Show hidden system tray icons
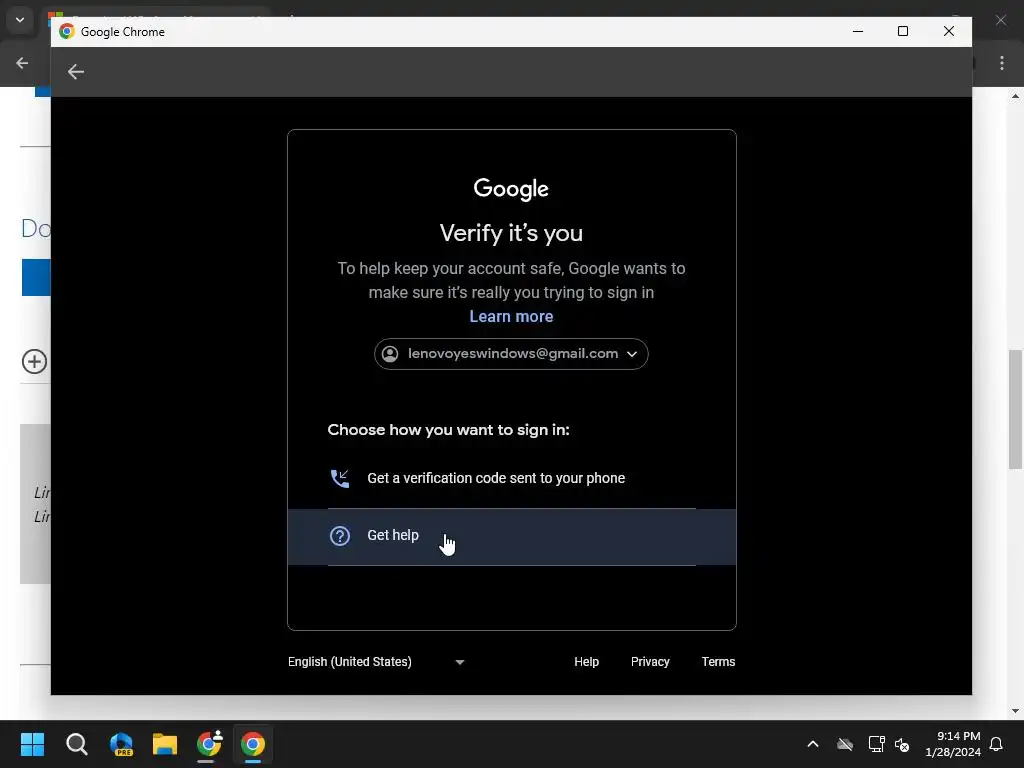1024x768 pixels. [813, 744]
